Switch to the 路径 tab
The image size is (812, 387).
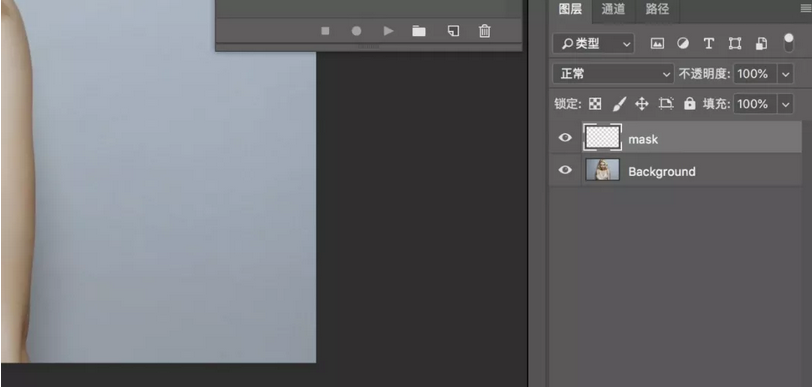pos(657,9)
